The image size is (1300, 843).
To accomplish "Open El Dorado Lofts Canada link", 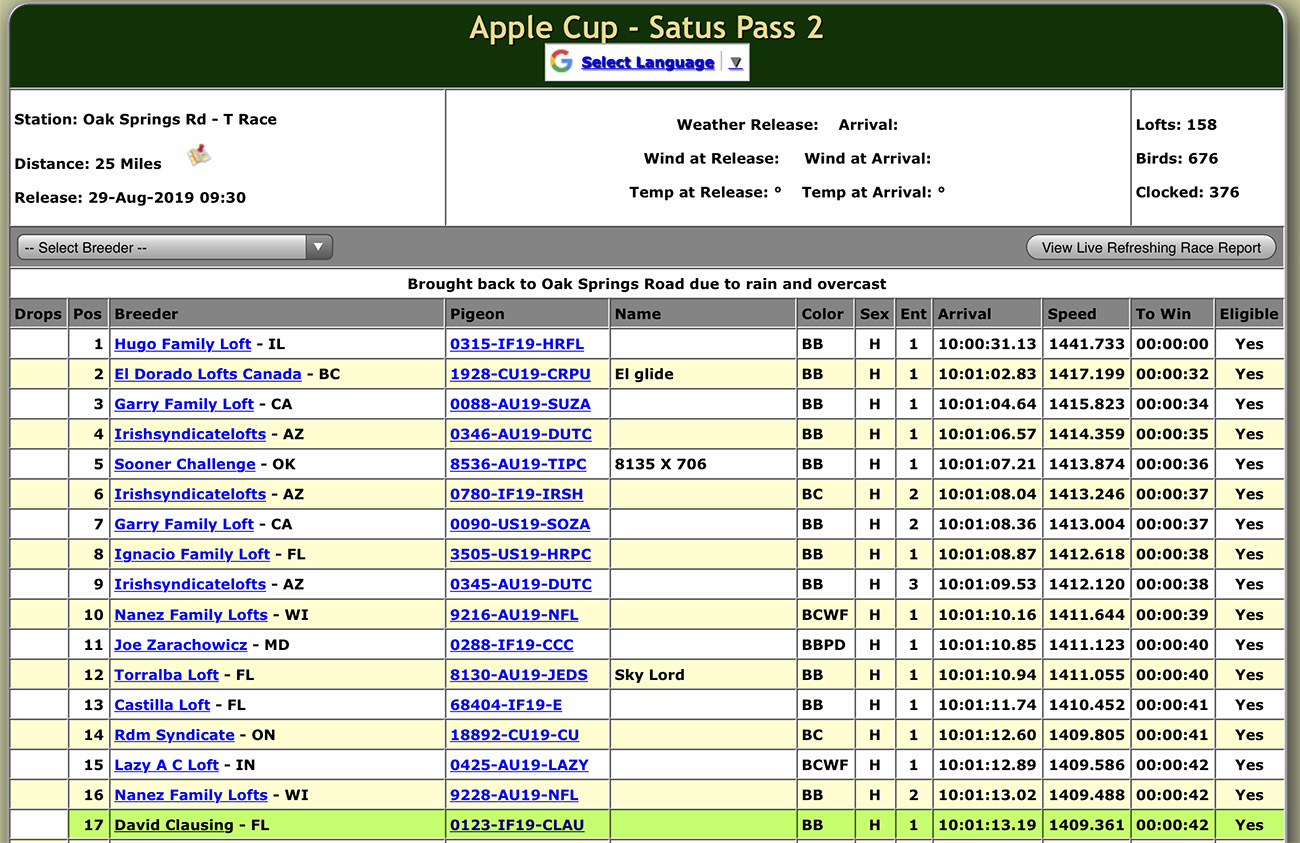I will [x=207, y=374].
